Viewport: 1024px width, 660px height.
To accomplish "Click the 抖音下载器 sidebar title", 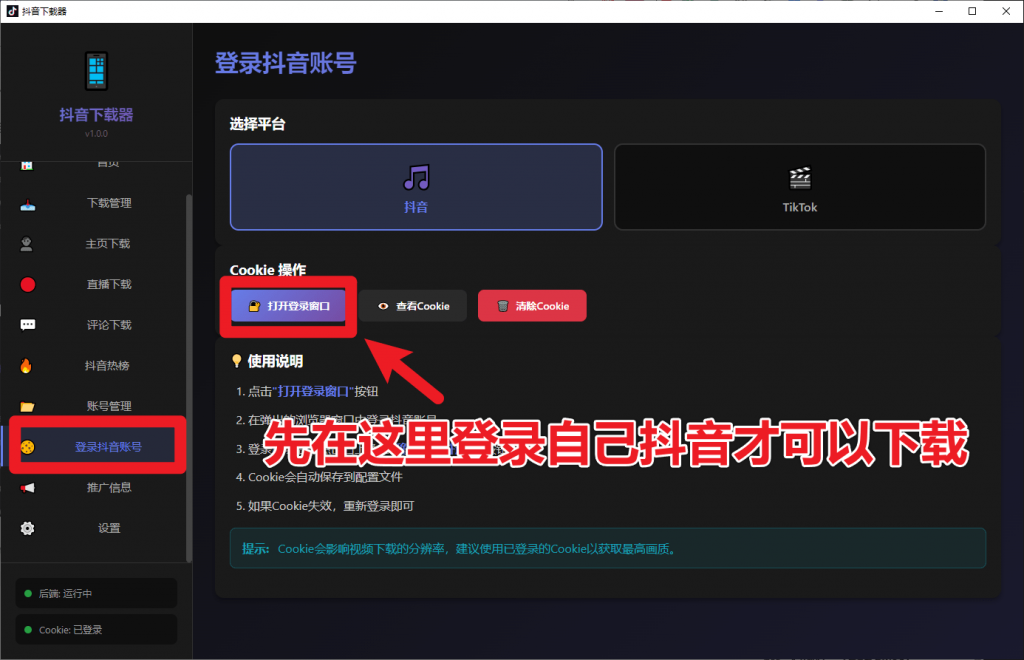I will pos(96,115).
